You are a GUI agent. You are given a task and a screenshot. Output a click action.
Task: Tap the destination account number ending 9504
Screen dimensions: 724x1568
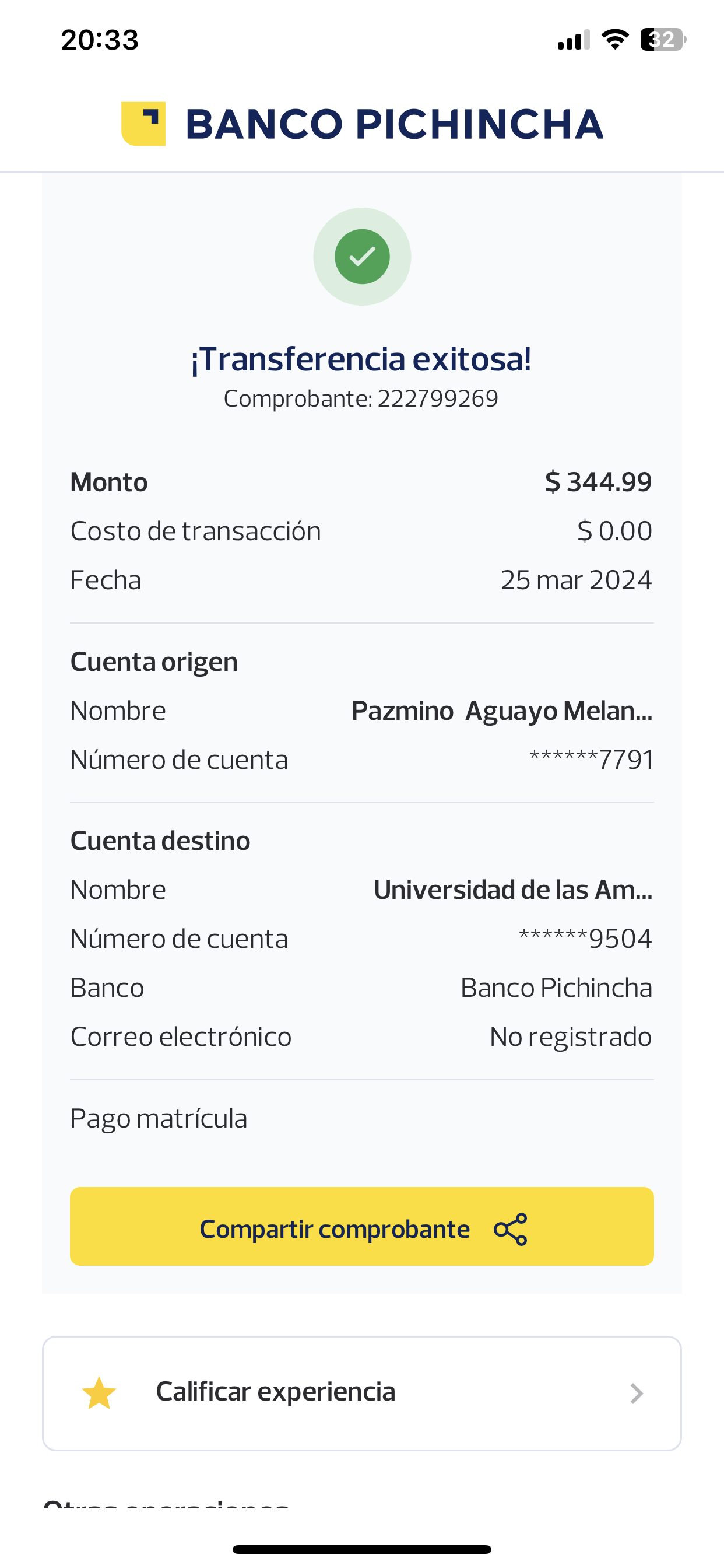click(585, 939)
